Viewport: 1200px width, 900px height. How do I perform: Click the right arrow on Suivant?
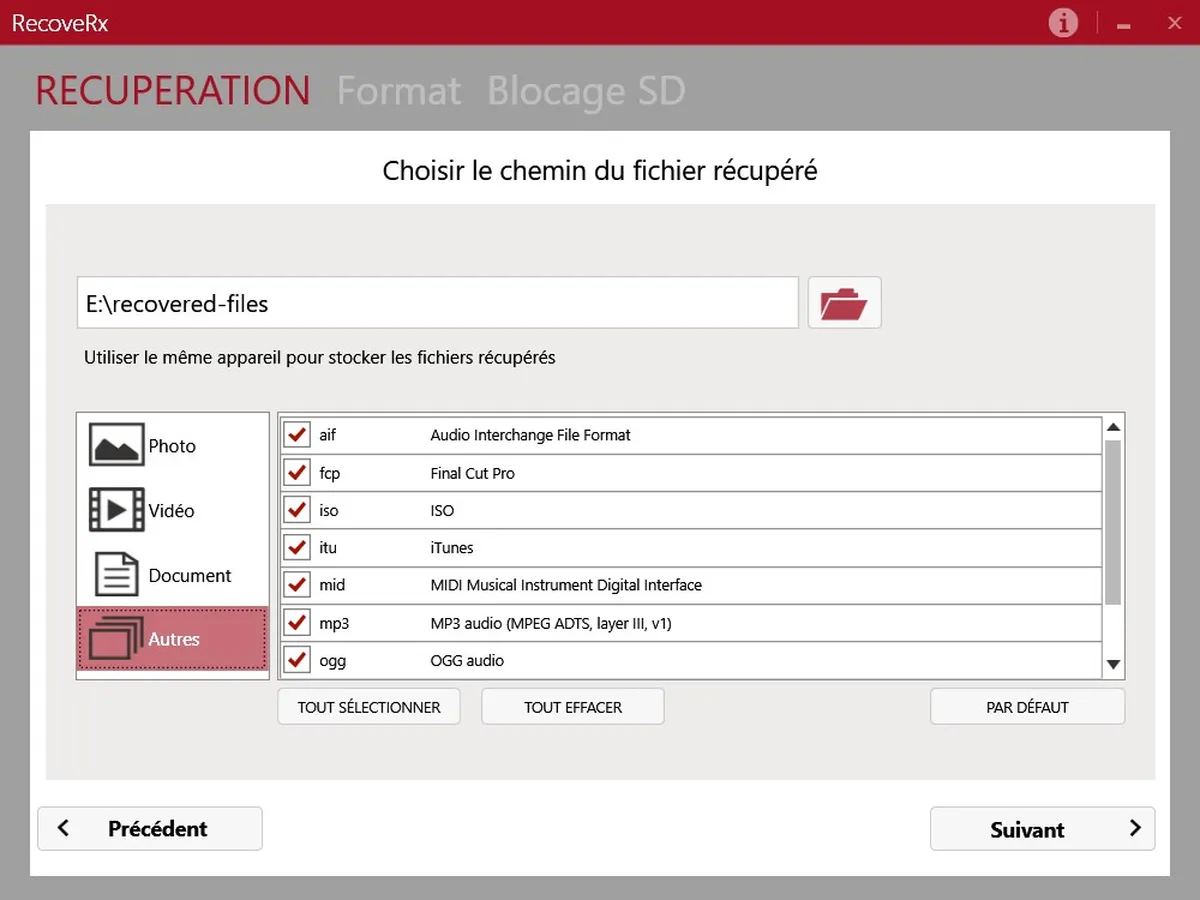click(1135, 828)
